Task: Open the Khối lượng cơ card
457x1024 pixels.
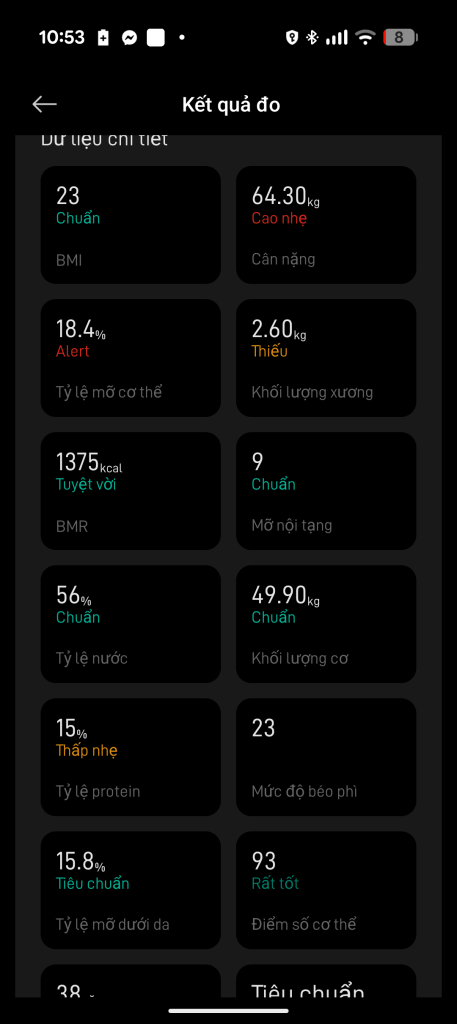Action: coord(326,624)
